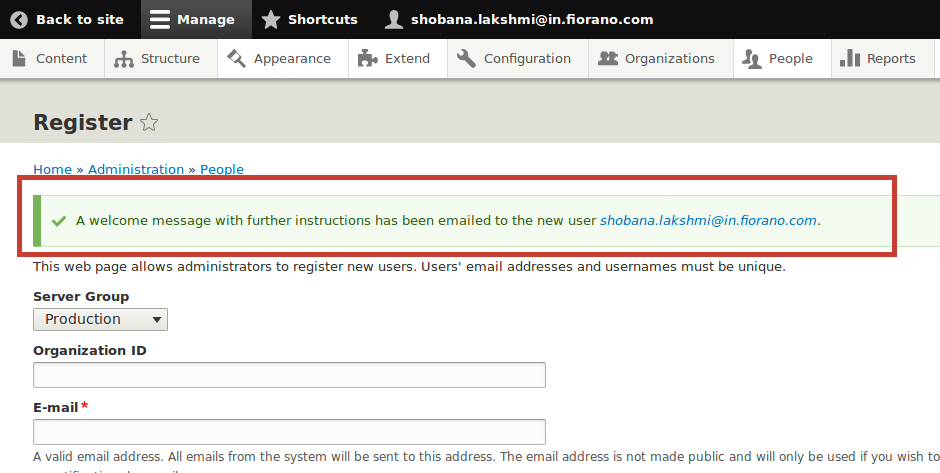Follow the Home breadcrumb link
Image resolution: width=940 pixels, height=473 pixels.
[52, 169]
